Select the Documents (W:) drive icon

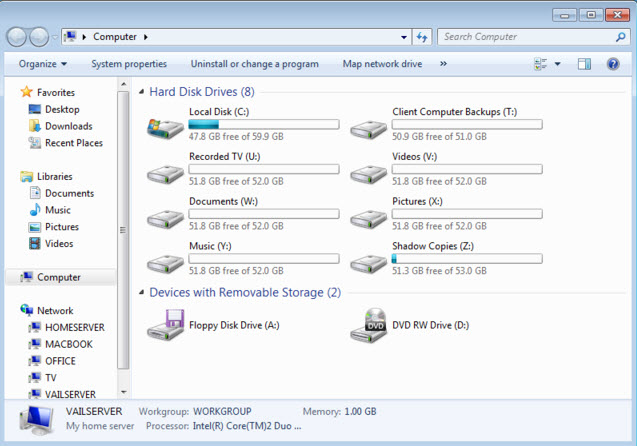165,219
